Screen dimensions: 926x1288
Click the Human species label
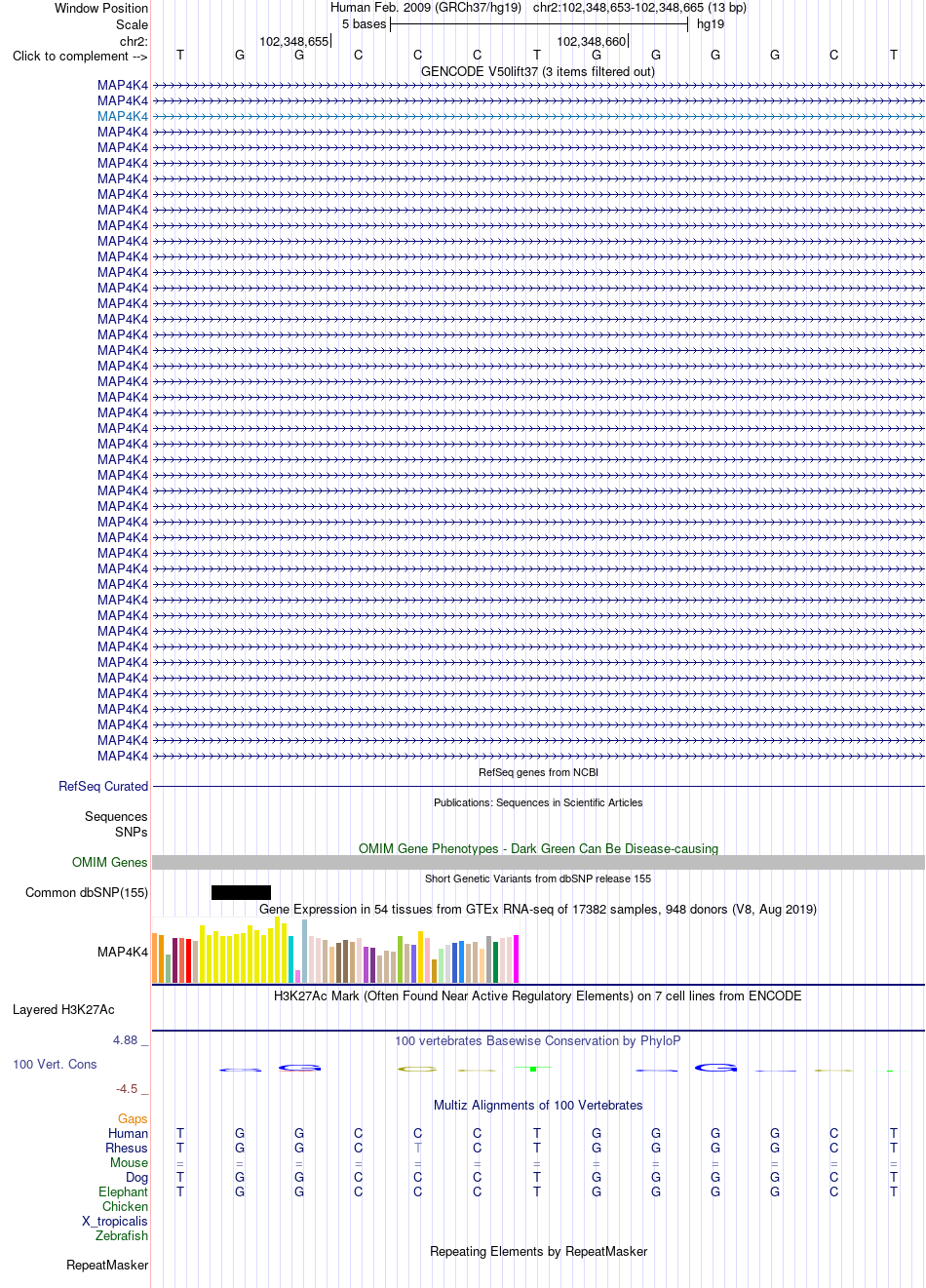click(x=129, y=1133)
